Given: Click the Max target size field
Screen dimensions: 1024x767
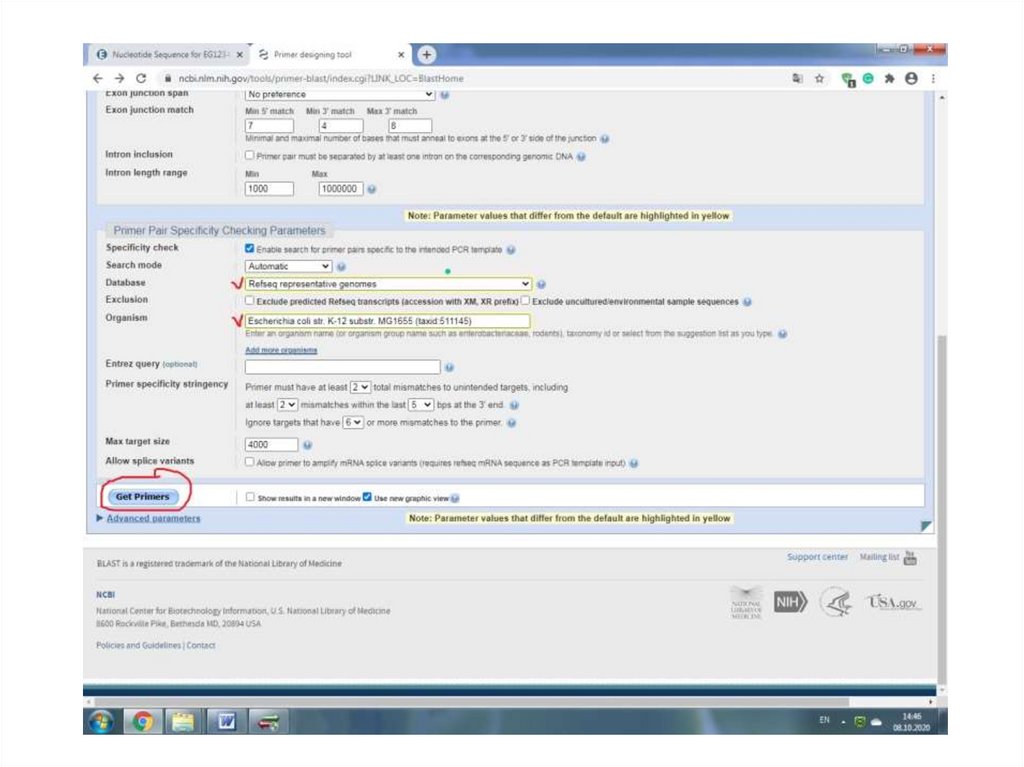Looking at the screenshot, I should 272,445.
